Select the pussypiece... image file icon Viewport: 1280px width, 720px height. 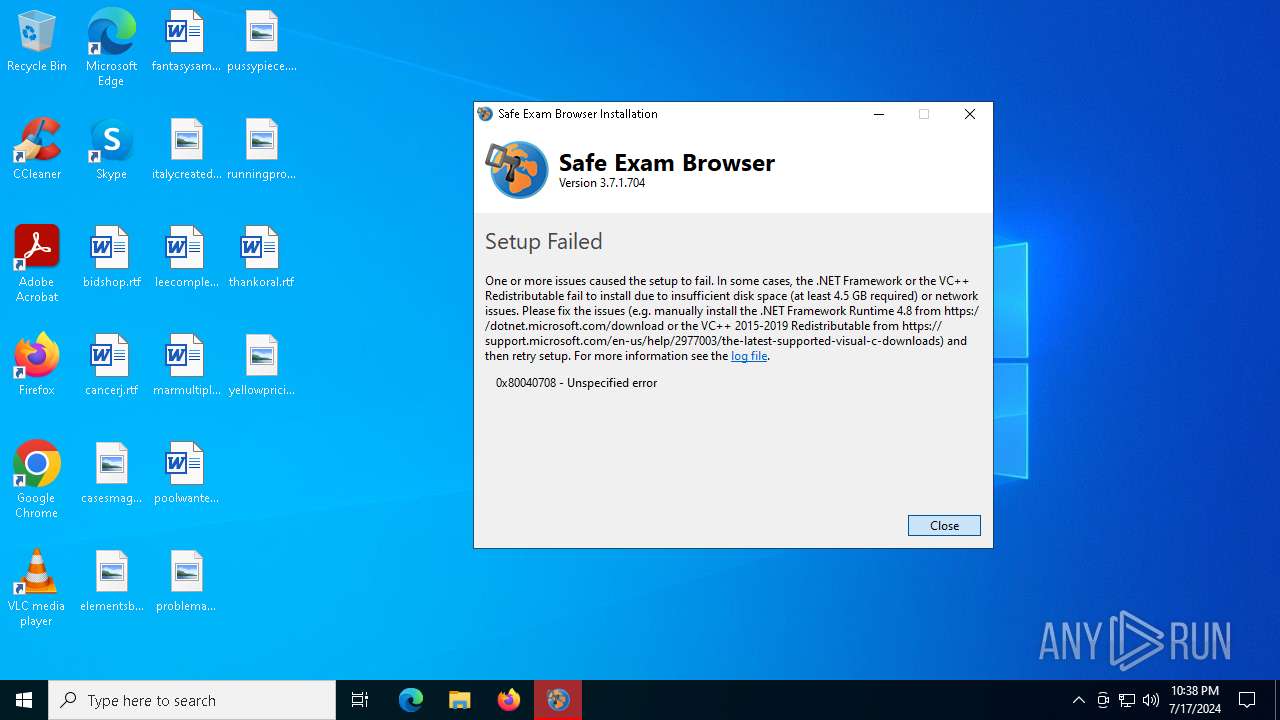click(261, 41)
